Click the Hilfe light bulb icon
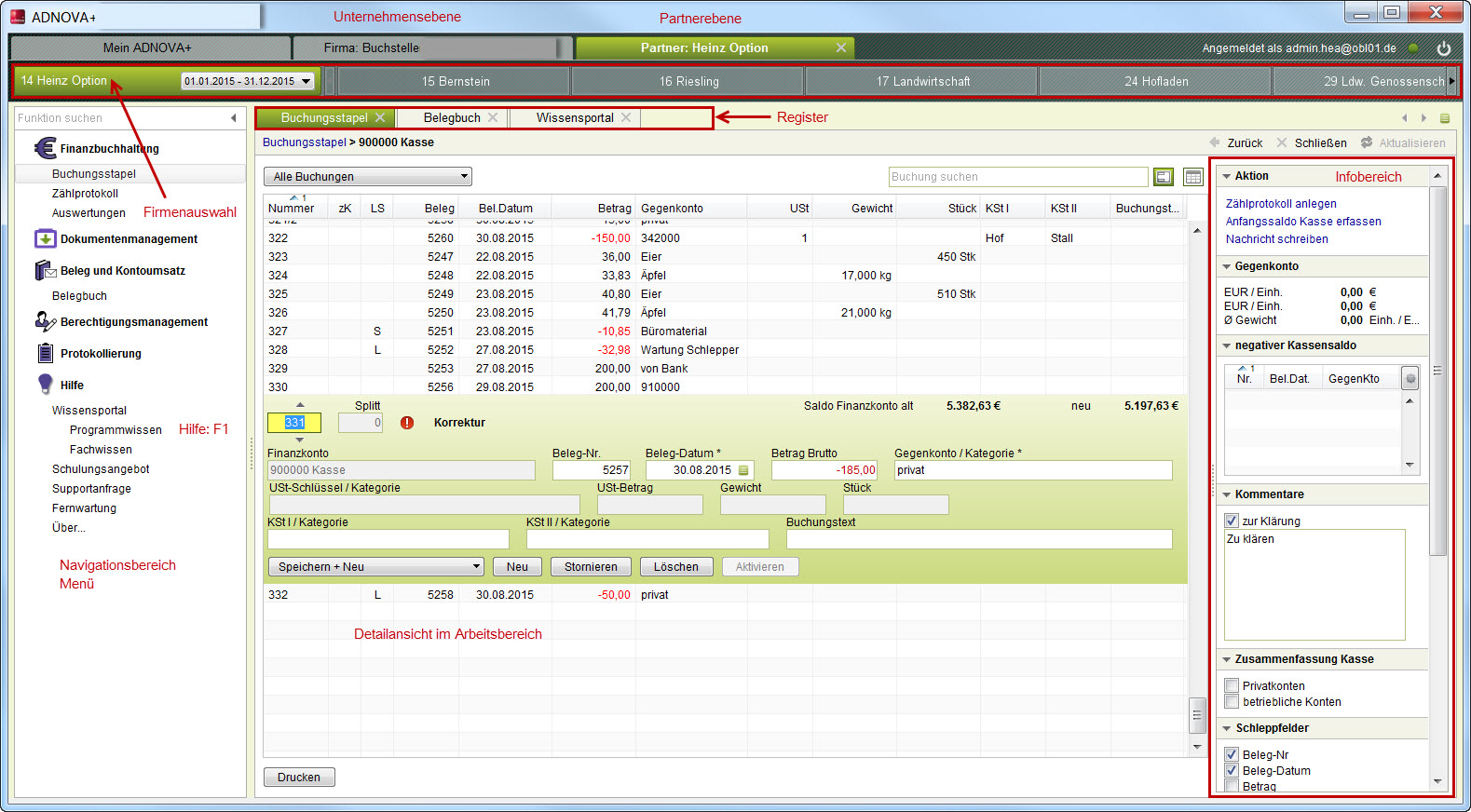 (x=45, y=385)
